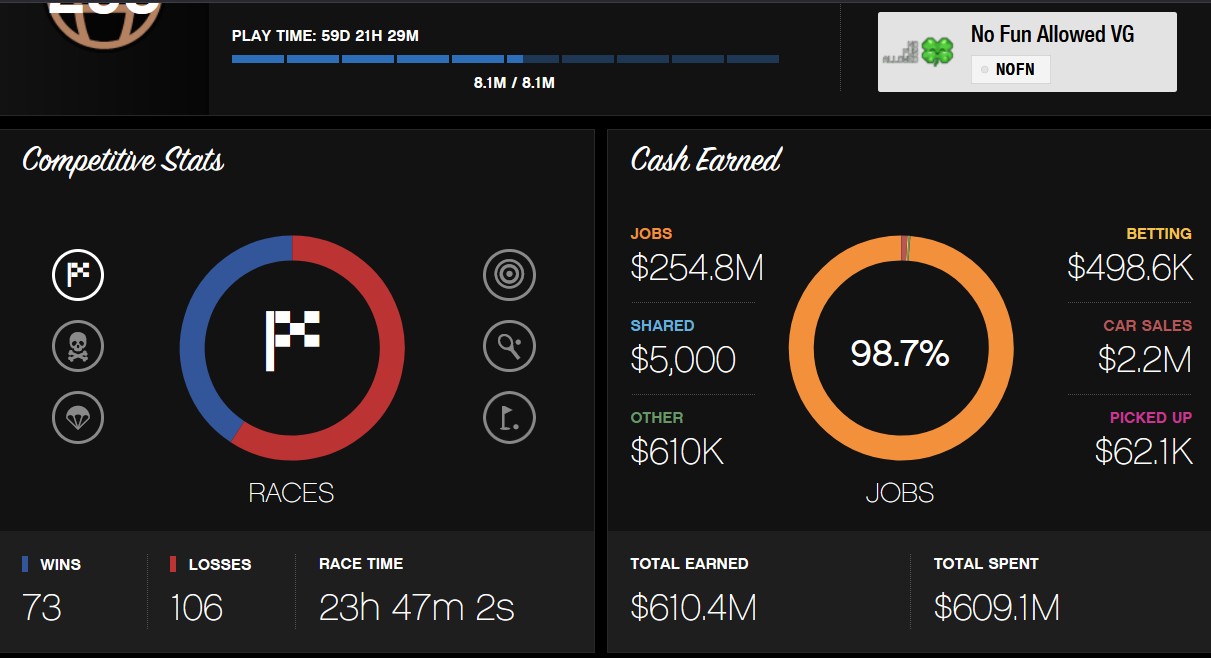Click the 8.1M / 8.1M RP text
Viewport: 1211px width, 658px height.
coord(514,83)
